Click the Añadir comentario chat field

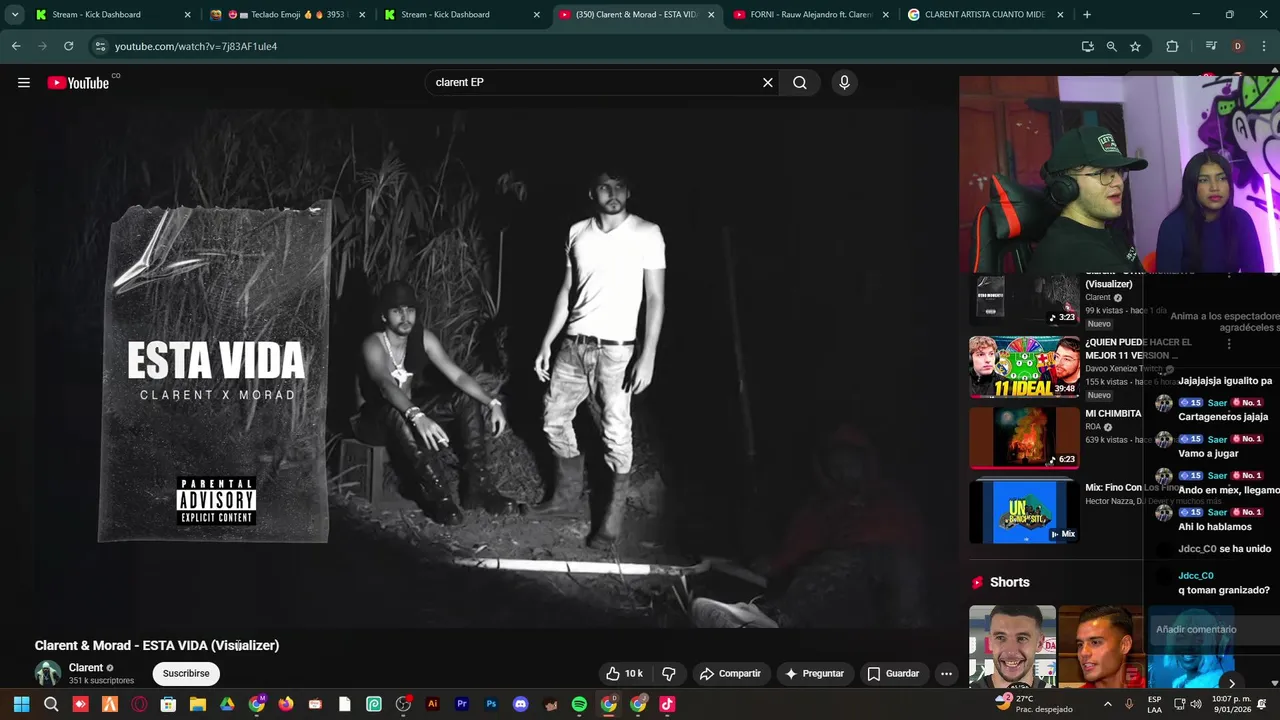[x=1214, y=630]
